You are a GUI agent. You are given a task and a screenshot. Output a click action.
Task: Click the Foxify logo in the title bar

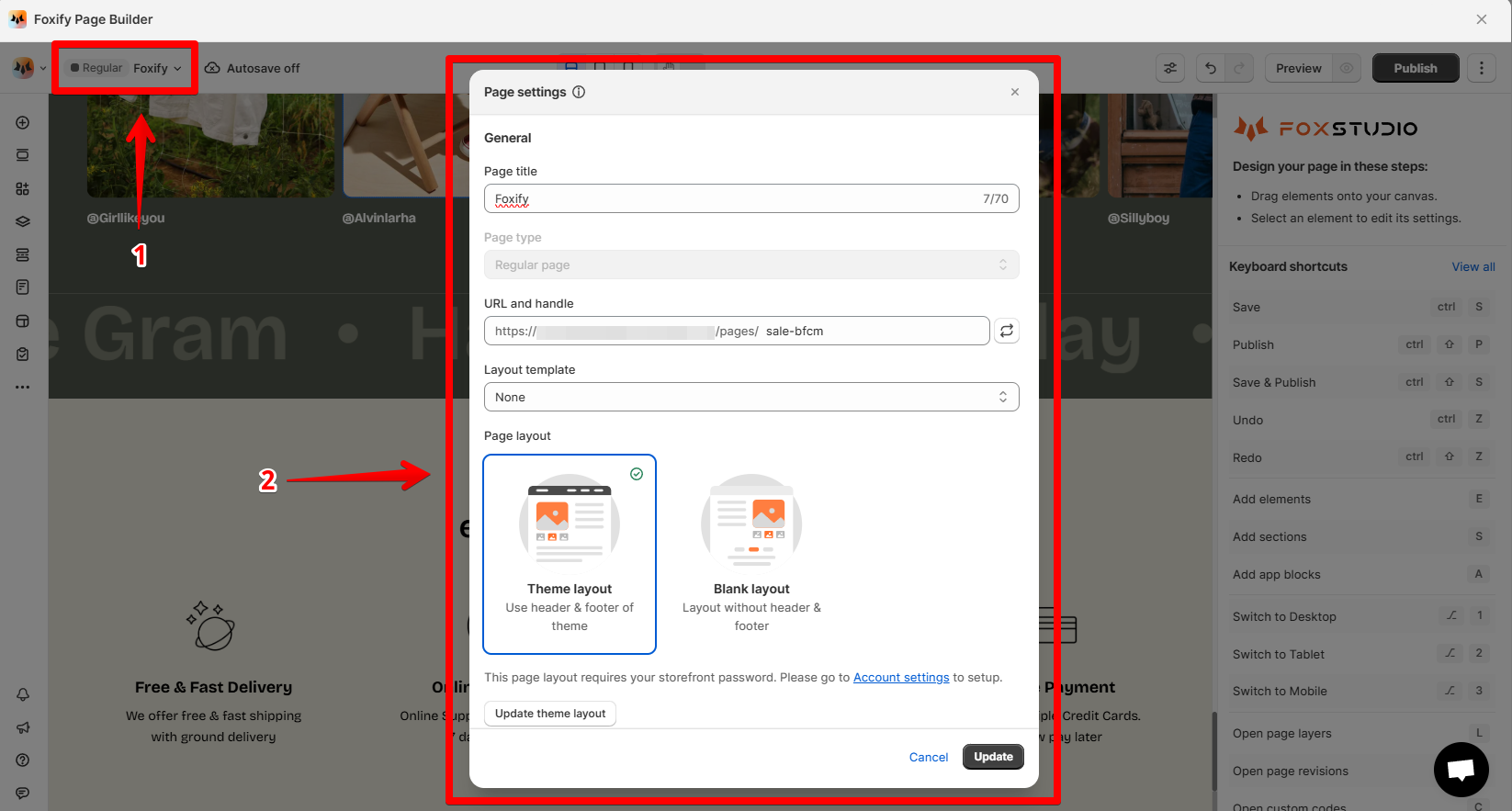(17, 19)
